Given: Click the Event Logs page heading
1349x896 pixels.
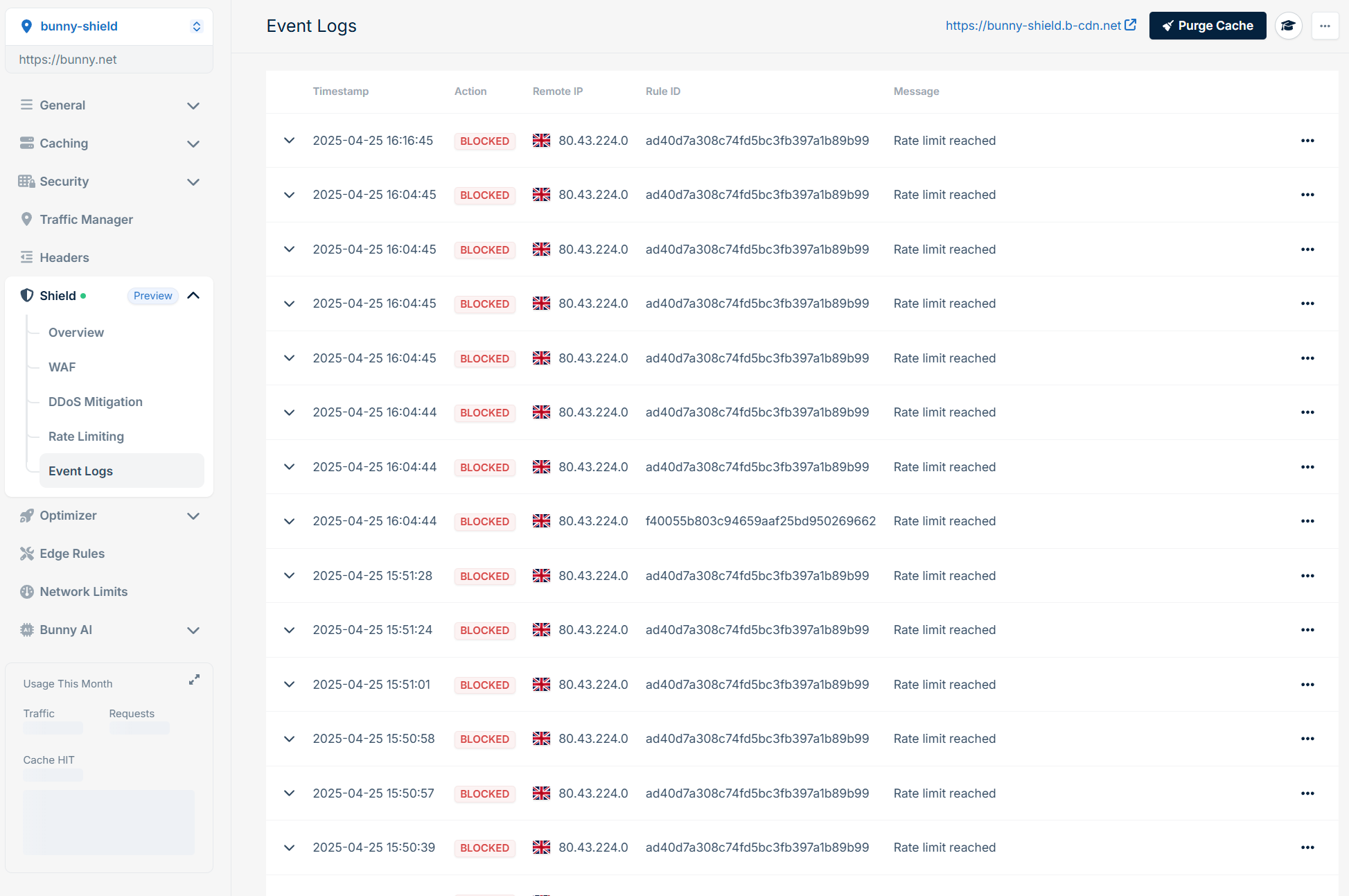Looking at the screenshot, I should pos(312,26).
